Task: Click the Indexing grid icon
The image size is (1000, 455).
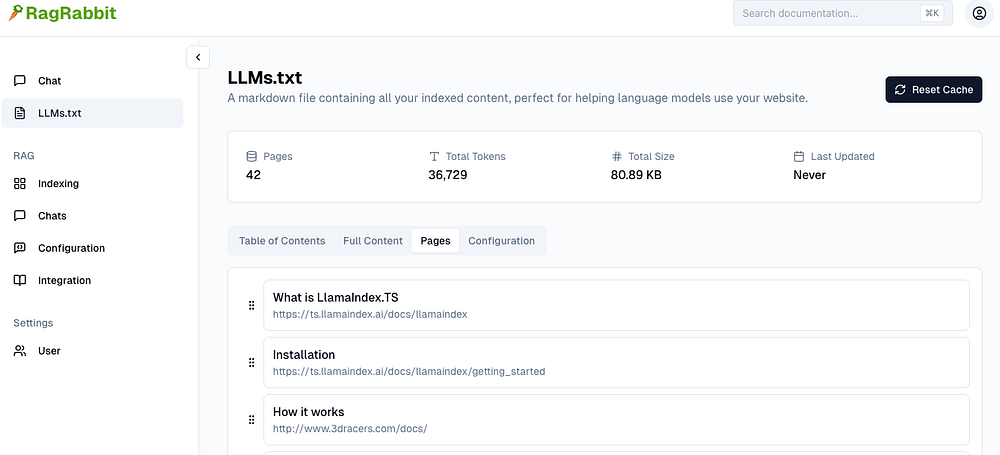Action: (20, 183)
